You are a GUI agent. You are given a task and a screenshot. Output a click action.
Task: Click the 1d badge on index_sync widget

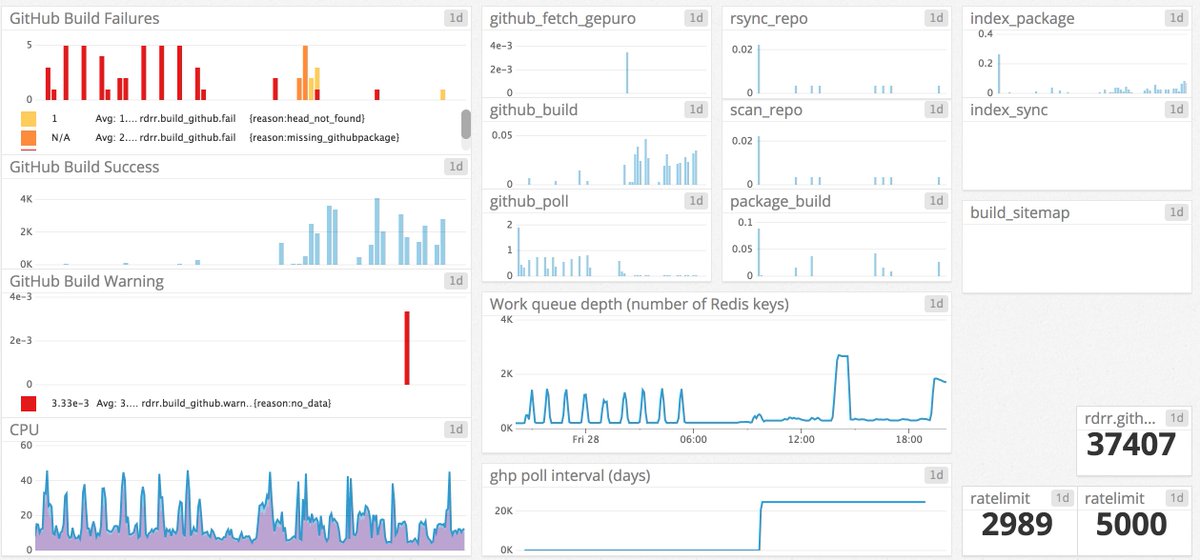pos(1176,109)
